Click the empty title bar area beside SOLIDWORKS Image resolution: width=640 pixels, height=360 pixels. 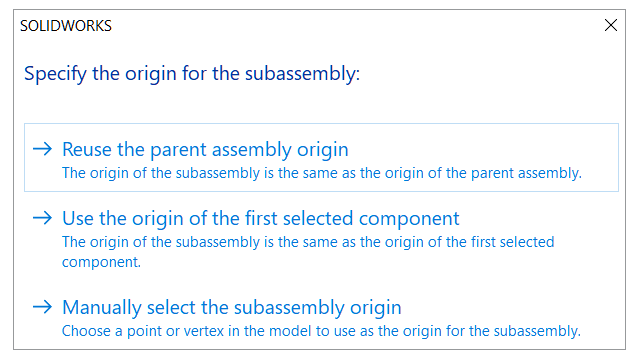pyautogui.click(x=355, y=25)
